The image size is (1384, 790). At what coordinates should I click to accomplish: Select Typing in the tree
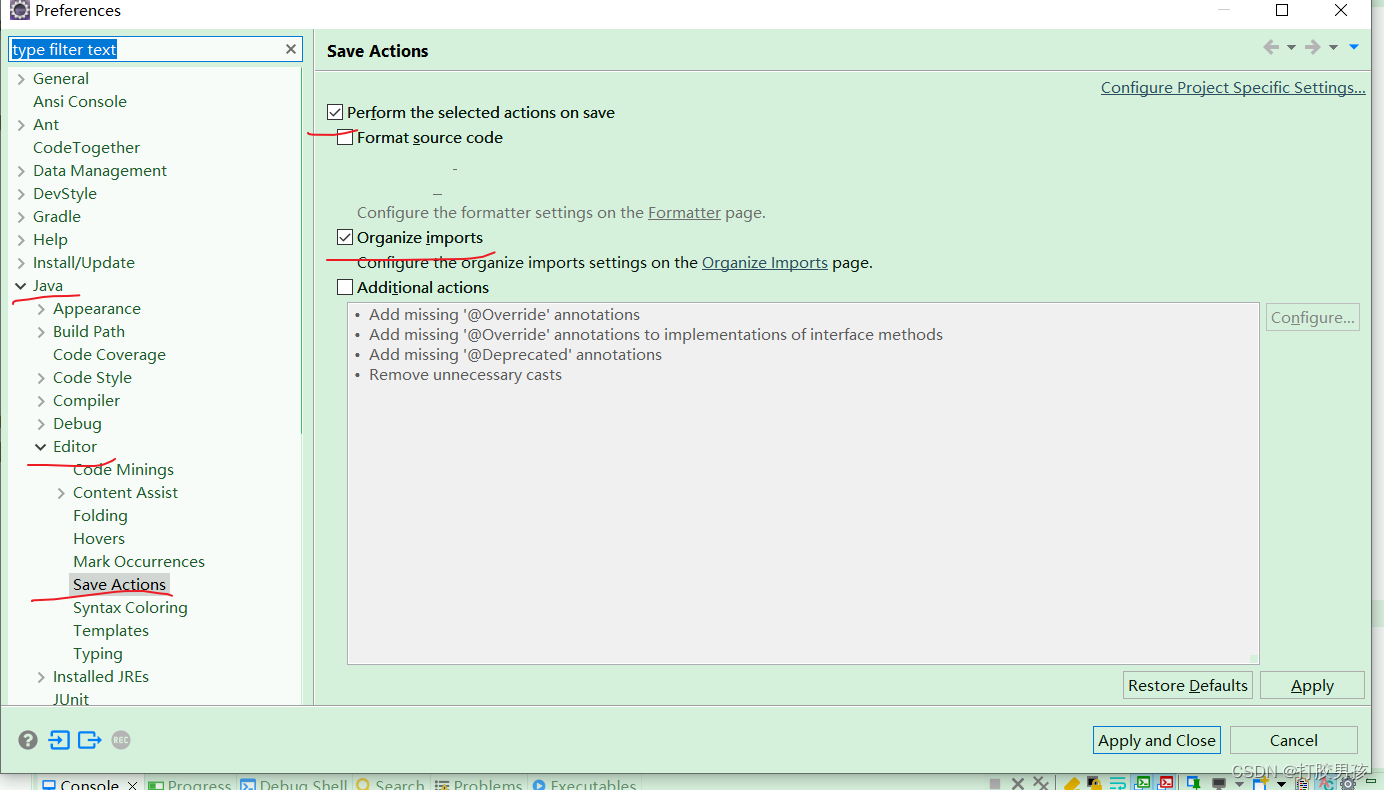click(98, 654)
